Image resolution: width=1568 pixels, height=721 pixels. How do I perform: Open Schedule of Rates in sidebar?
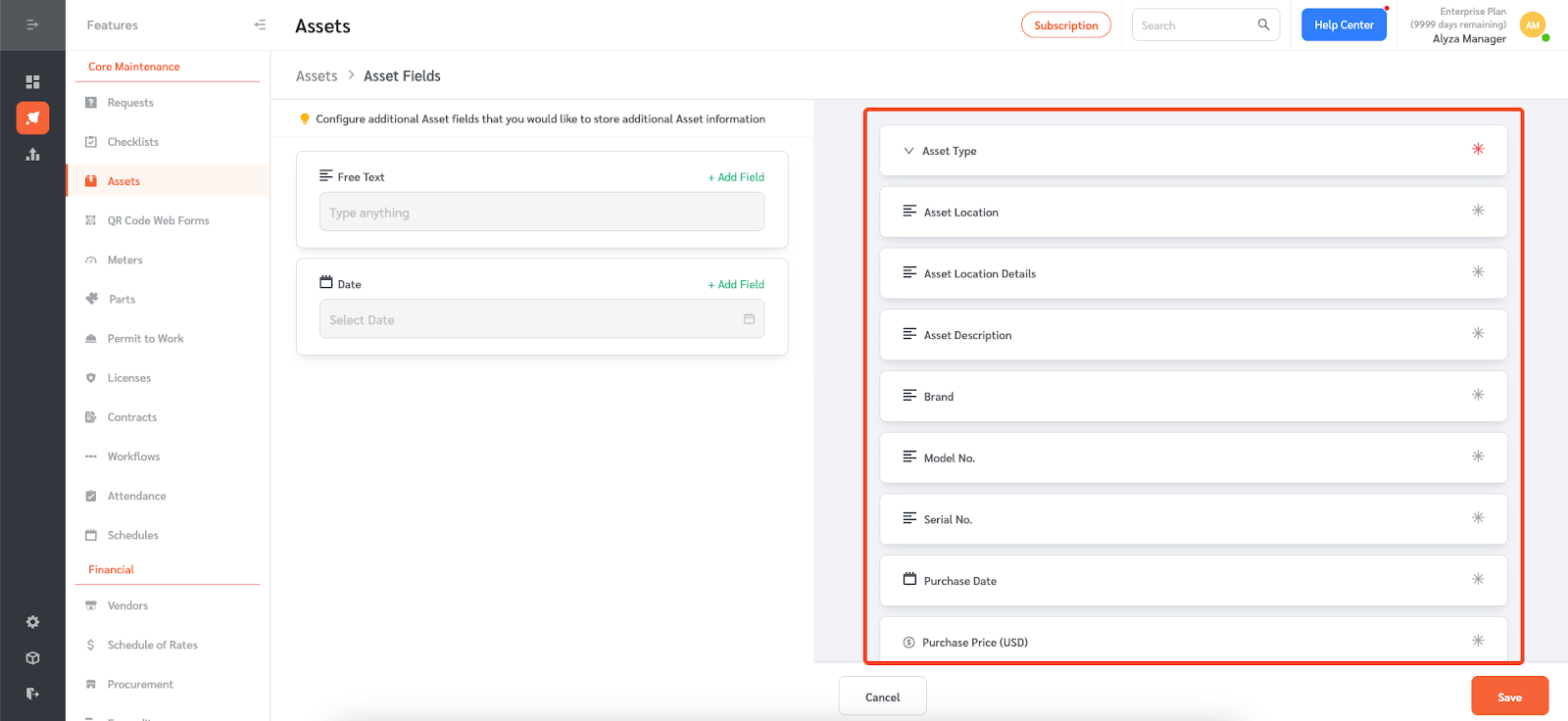click(152, 645)
